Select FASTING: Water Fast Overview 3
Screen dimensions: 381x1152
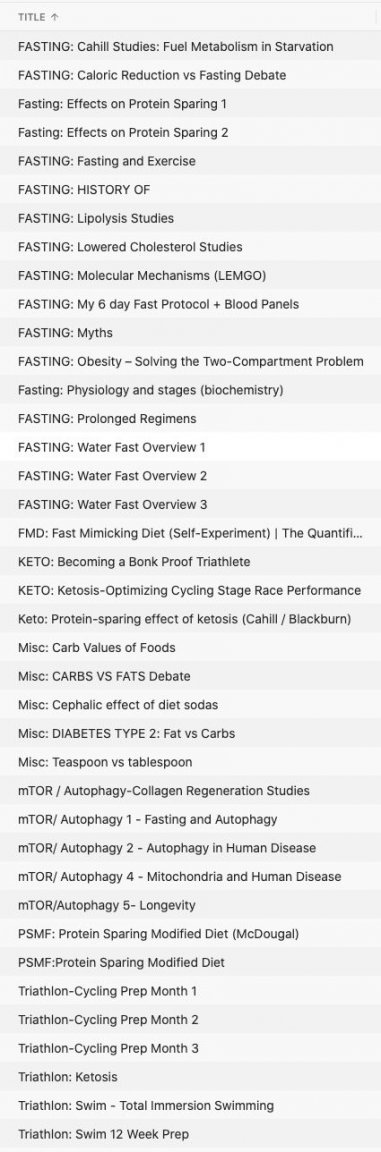click(190, 504)
